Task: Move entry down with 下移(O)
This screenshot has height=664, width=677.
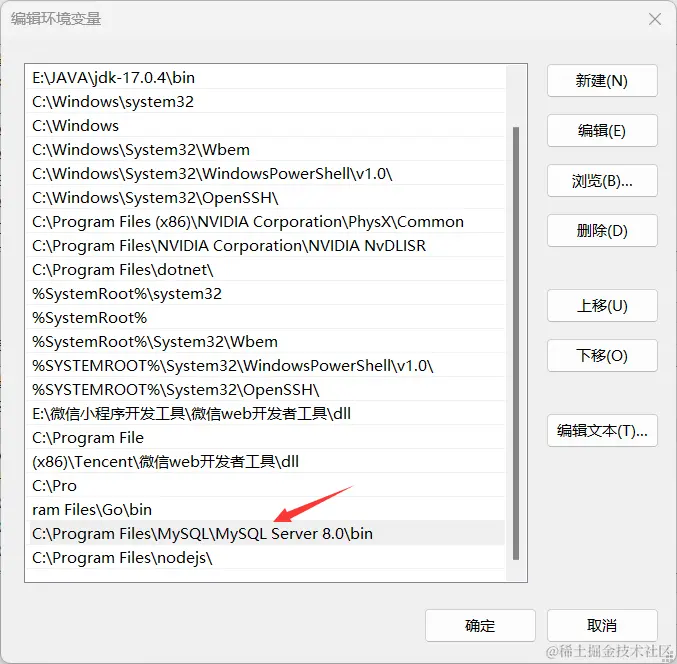Action: coord(602,355)
